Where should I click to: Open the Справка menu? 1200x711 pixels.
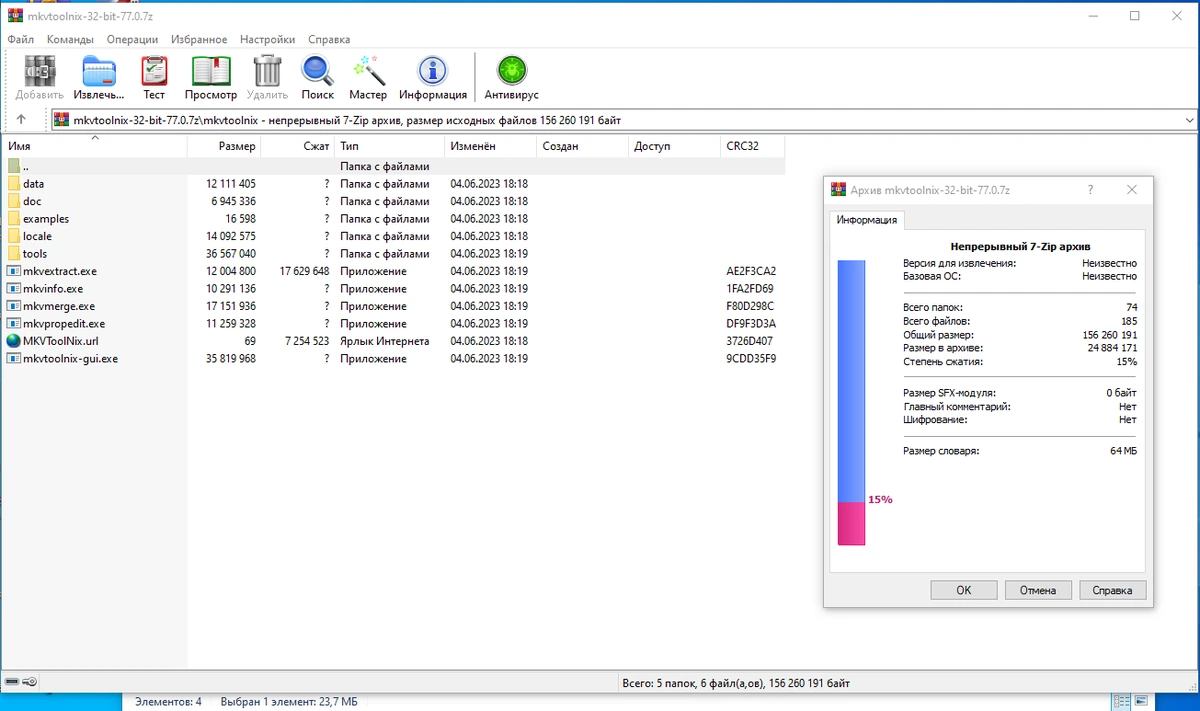329,39
